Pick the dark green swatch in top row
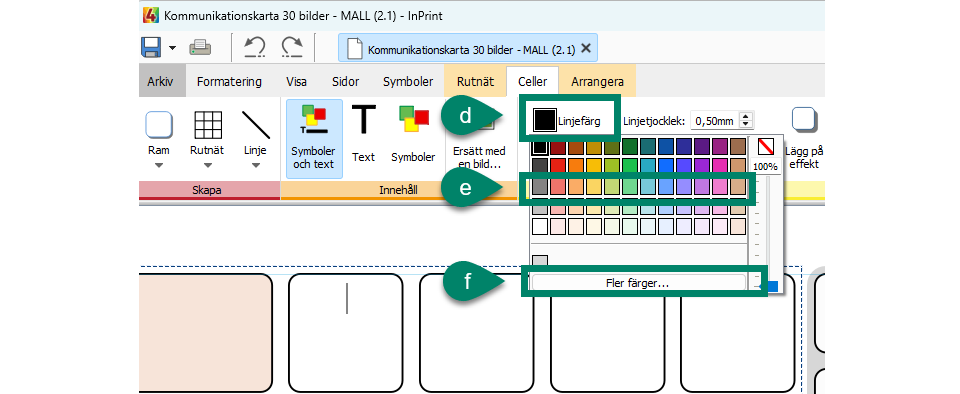The image size is (960, 394). (631, 147)
